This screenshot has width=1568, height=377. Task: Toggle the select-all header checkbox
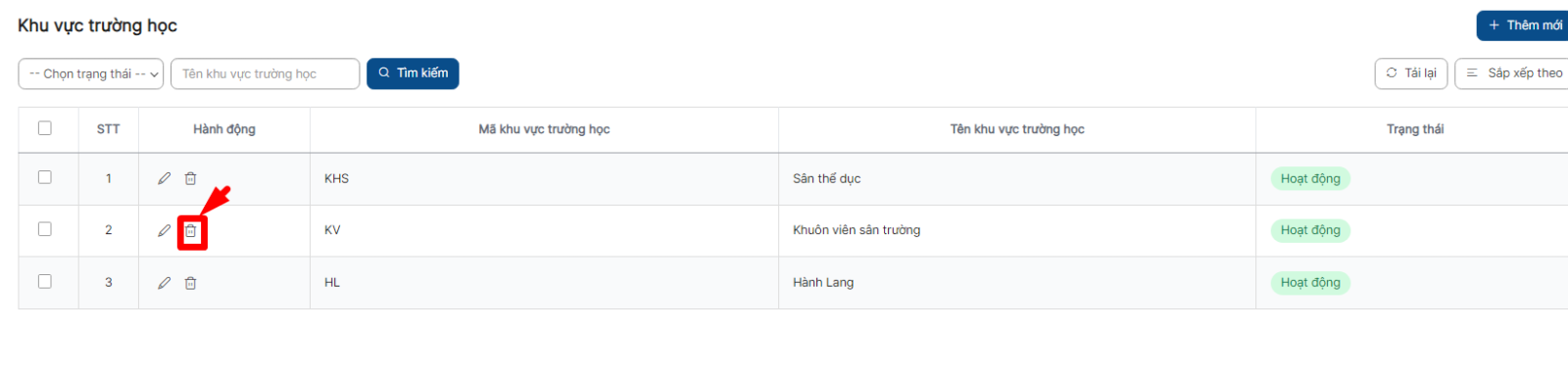tap(44, 128)
